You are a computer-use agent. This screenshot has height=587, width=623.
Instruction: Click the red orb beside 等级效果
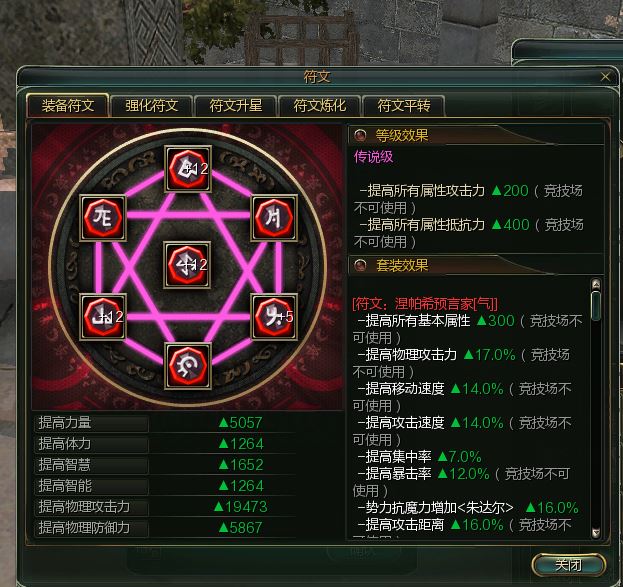360,136
